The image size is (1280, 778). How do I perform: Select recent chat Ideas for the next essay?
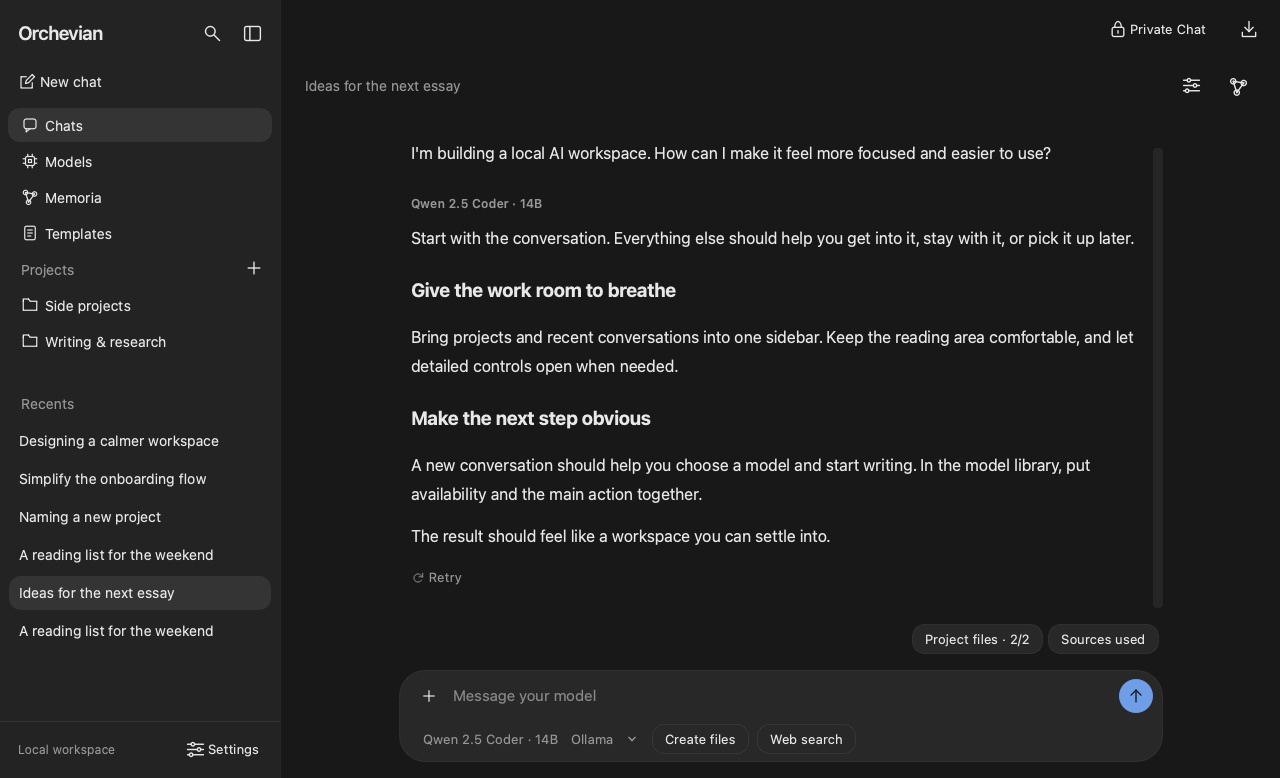coord(140,593)
